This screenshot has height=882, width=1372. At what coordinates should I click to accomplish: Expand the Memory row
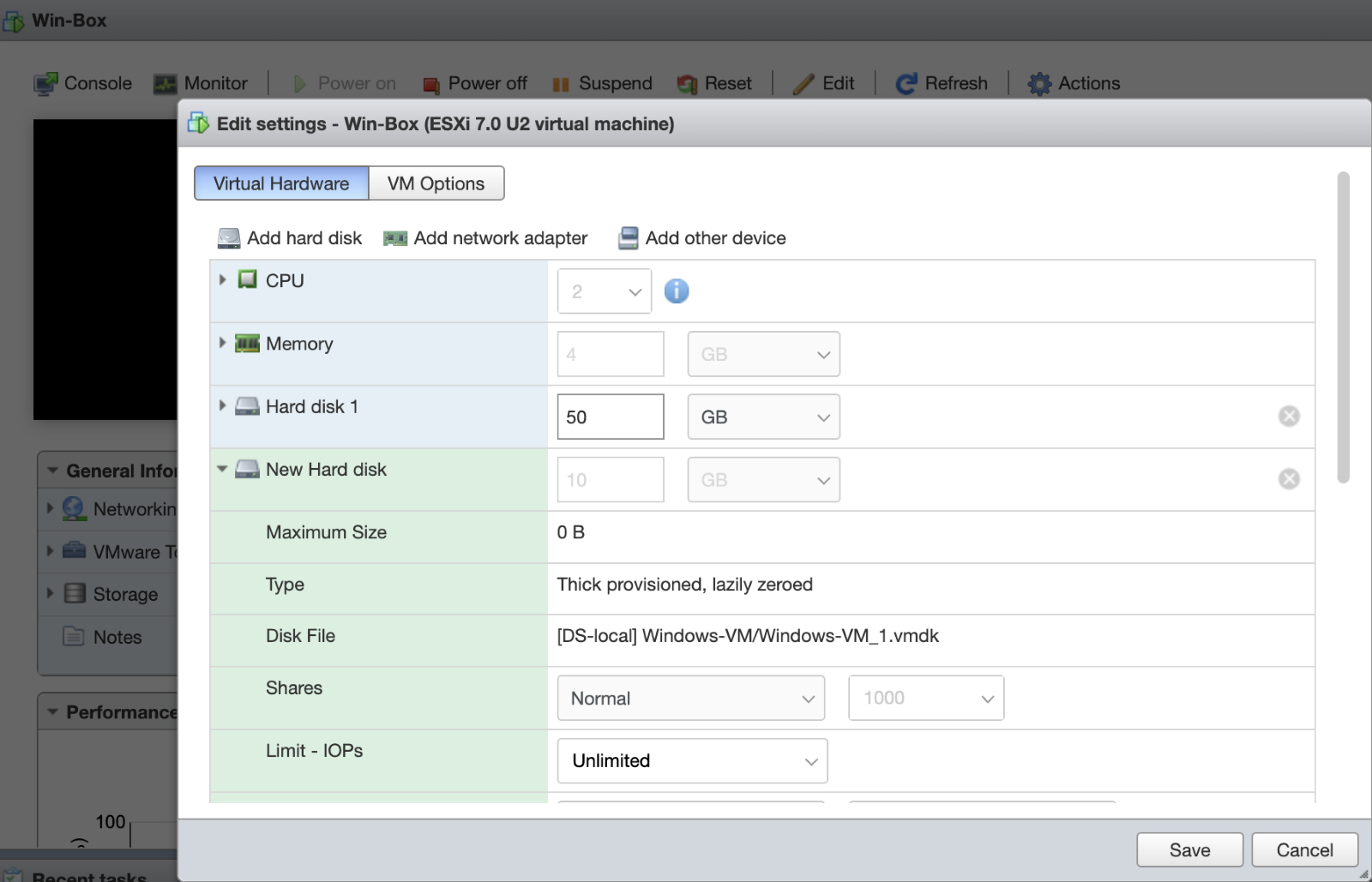(x=222, y=343)
